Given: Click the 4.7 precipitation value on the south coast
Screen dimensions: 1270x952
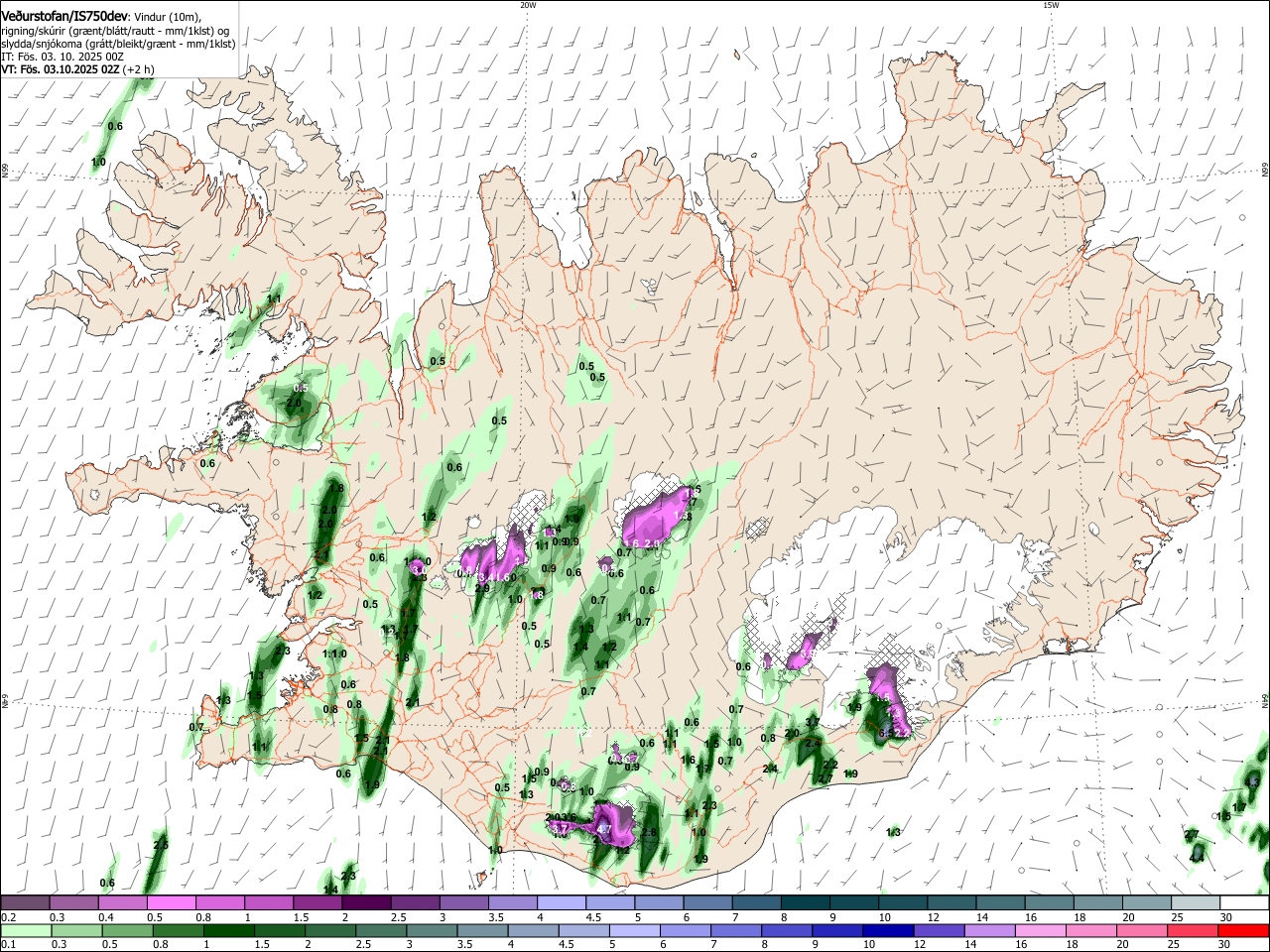Looking at the screenshot, I should 603,829.
